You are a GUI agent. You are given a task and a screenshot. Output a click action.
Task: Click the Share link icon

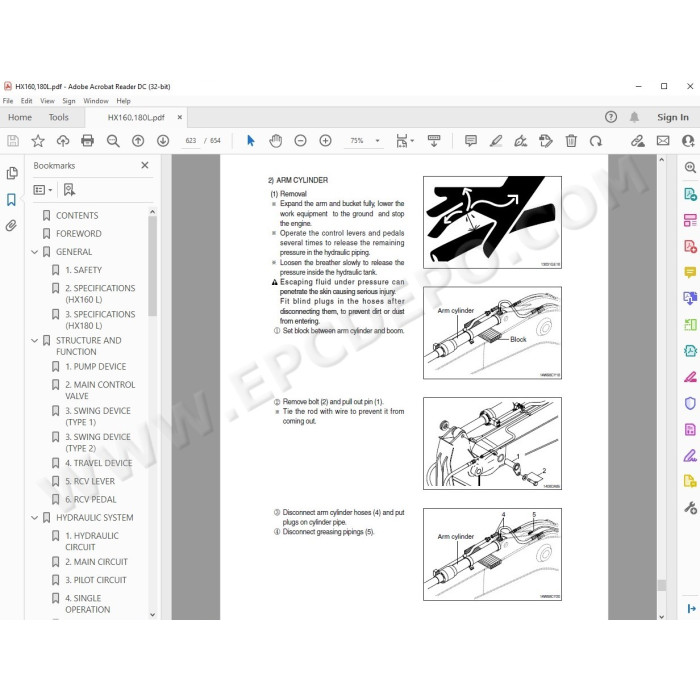(638, 141)
